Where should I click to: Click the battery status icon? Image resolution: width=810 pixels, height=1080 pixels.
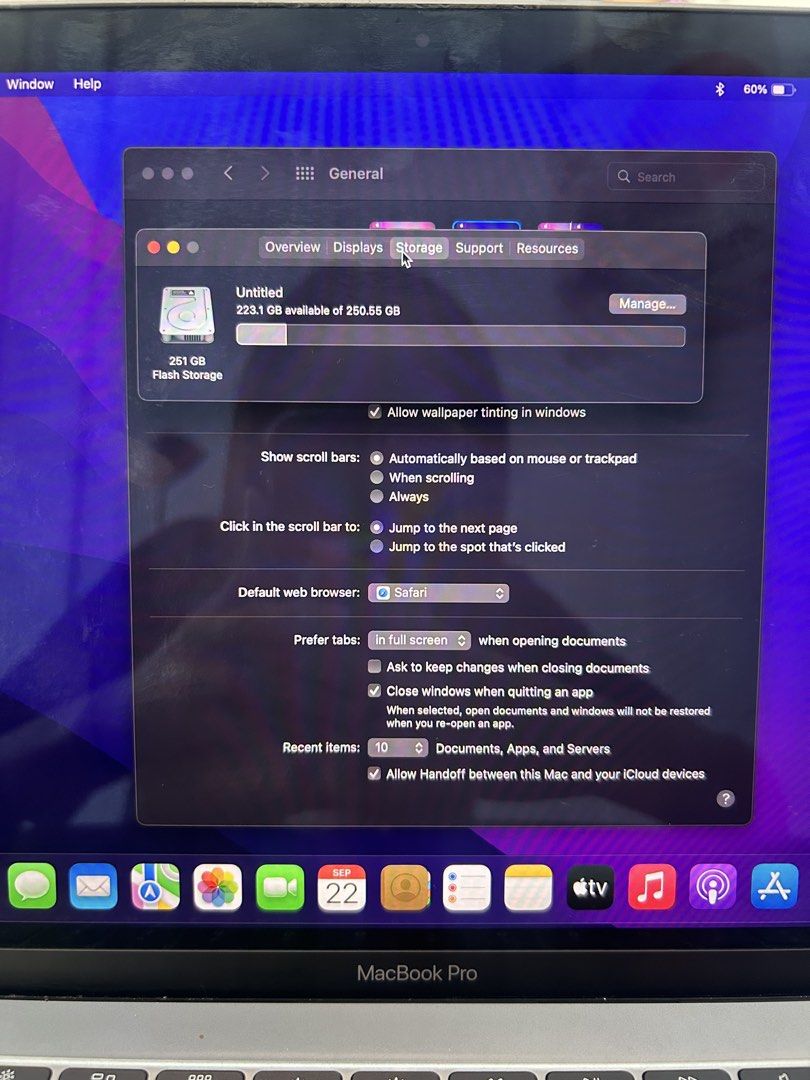tap(783, 90)
